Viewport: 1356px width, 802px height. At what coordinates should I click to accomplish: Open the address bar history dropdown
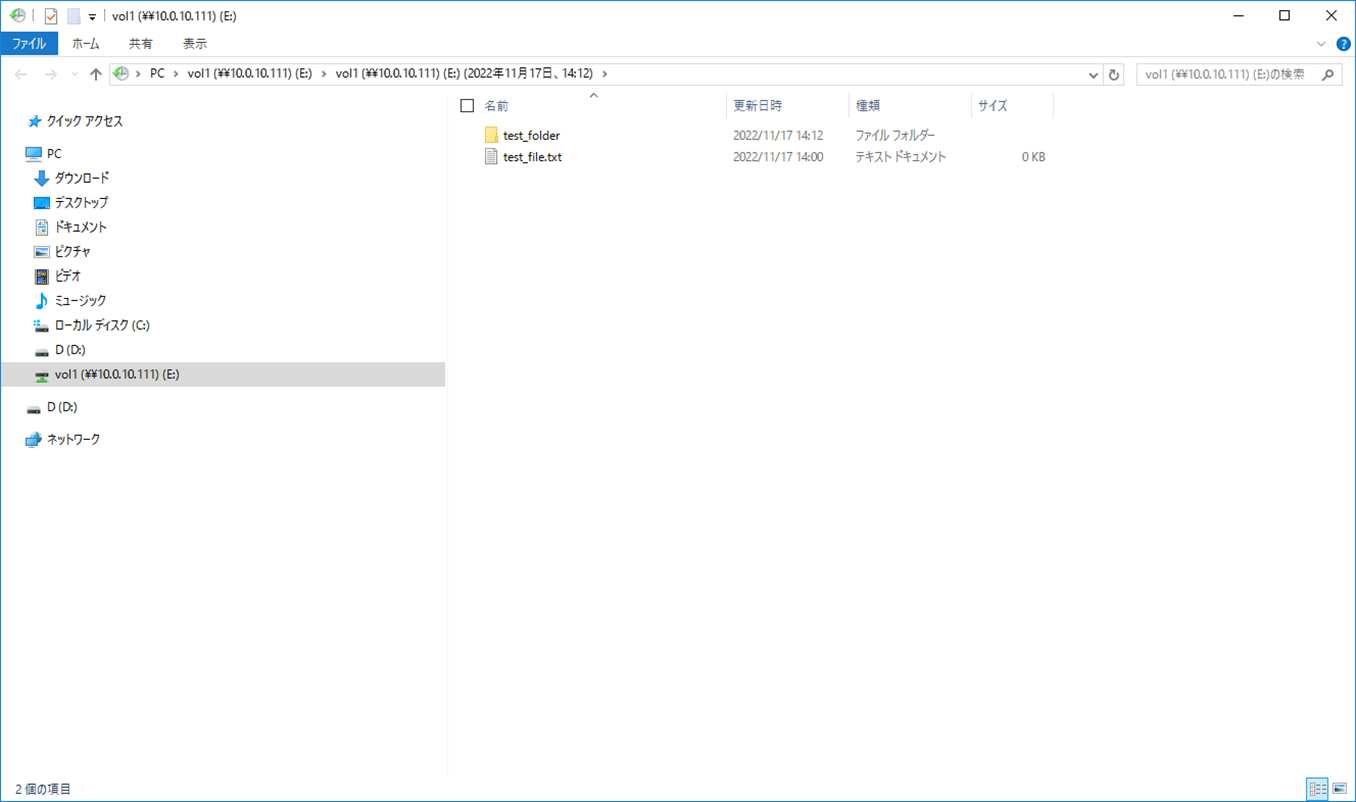1093,75
